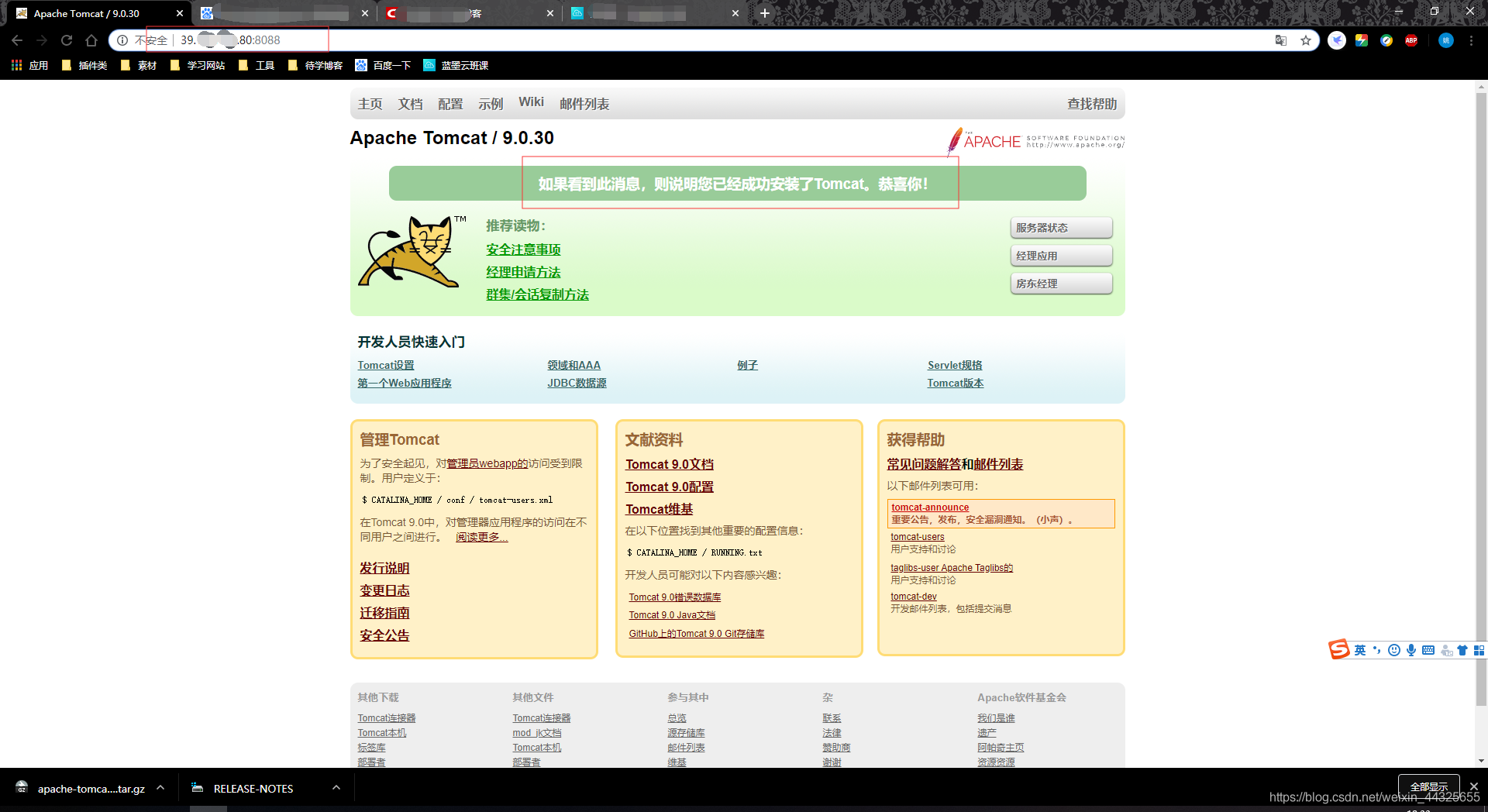Click the URL address bar field

(697, 40)
